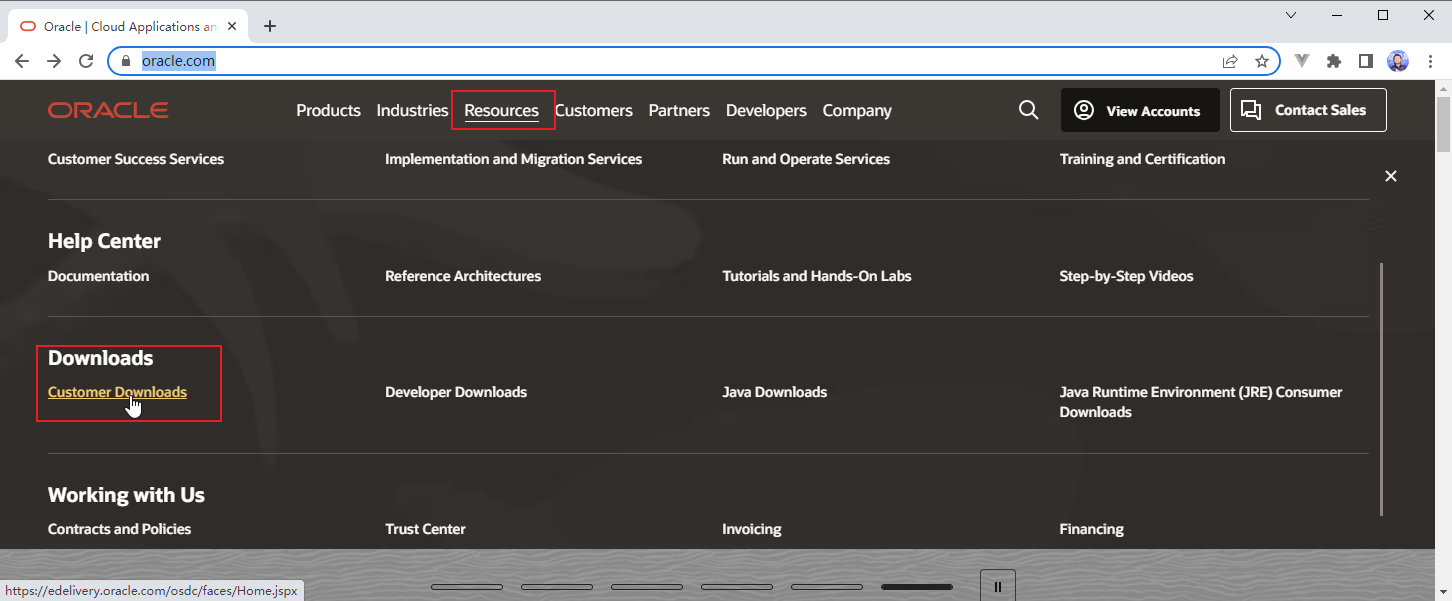Click the Oracle logo
The width and height of the screenshot is (1452, 601).
tap(108, 110)
